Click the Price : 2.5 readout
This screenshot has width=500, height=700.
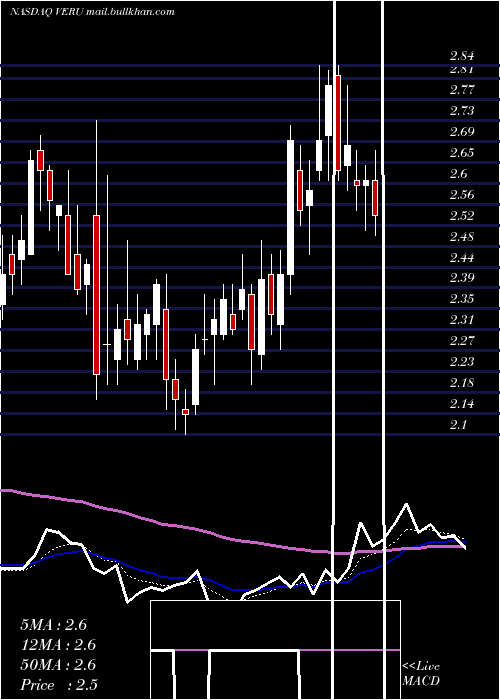point(58,685)
